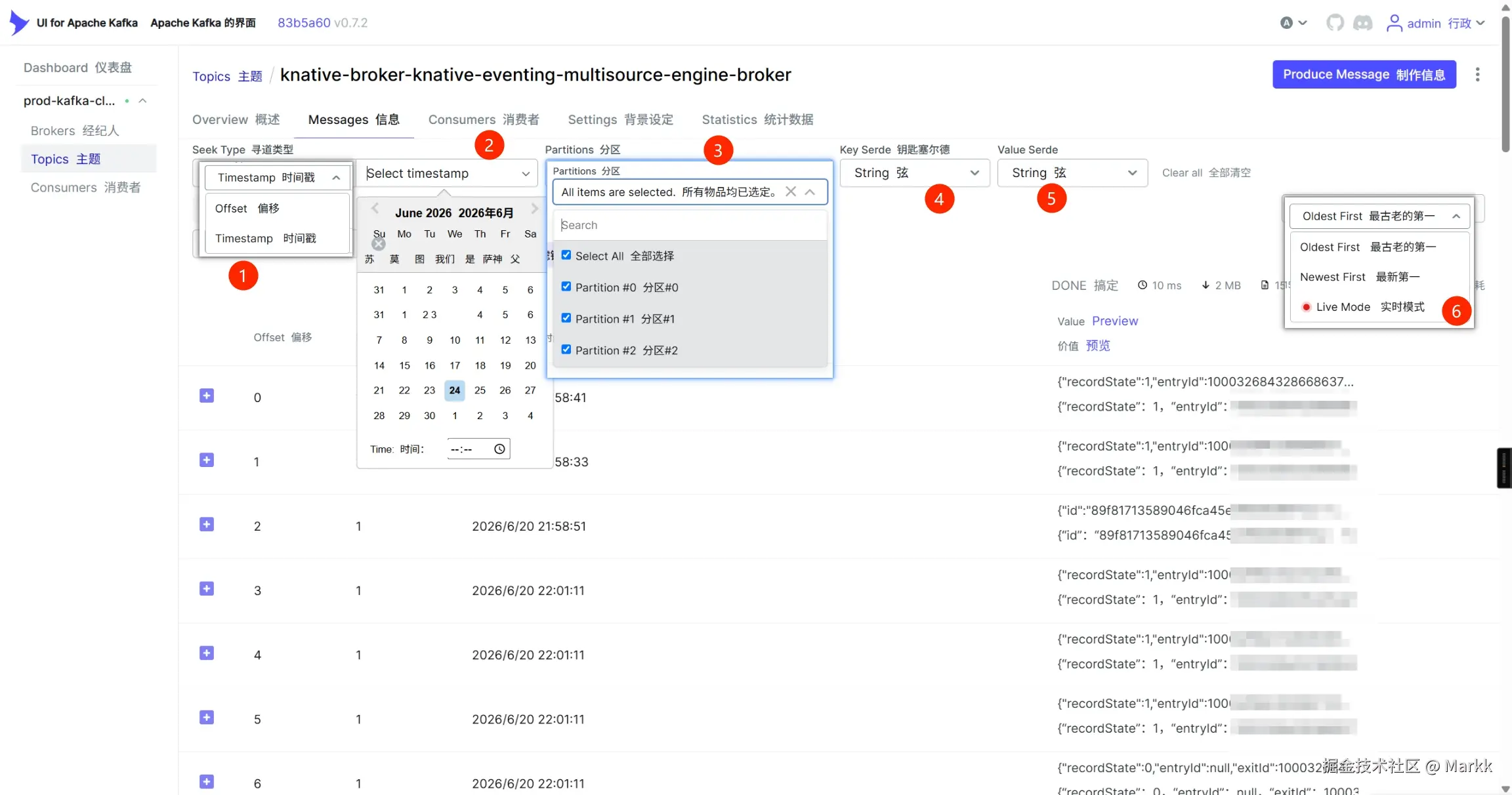Screen dimensions: 1512x795
Task: Switch to the Overview tab
Action: (236, 119)
